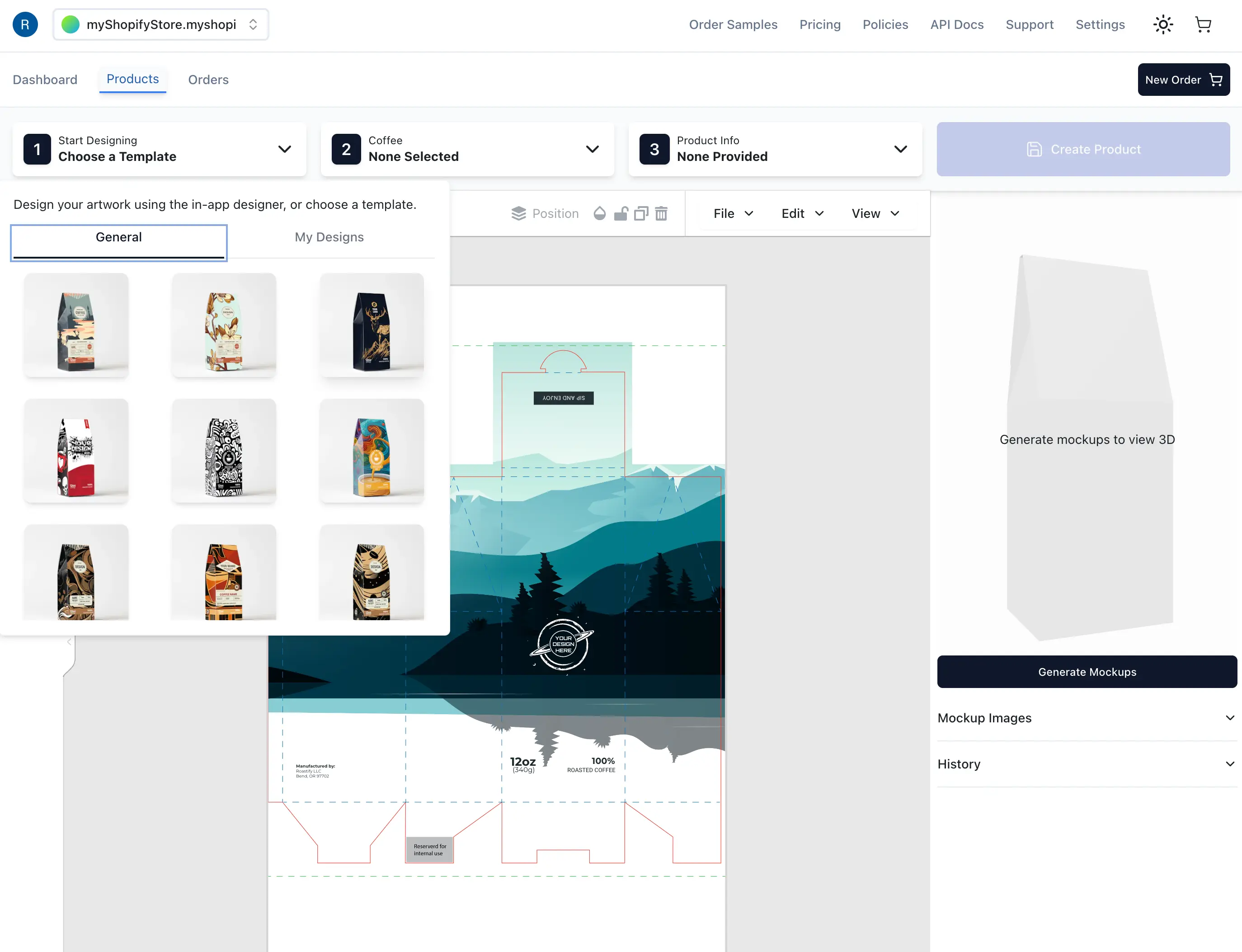The image size is (1242, 952).
Task: Click the small collapse arrow on canvas edge
Action: [69, 641]
